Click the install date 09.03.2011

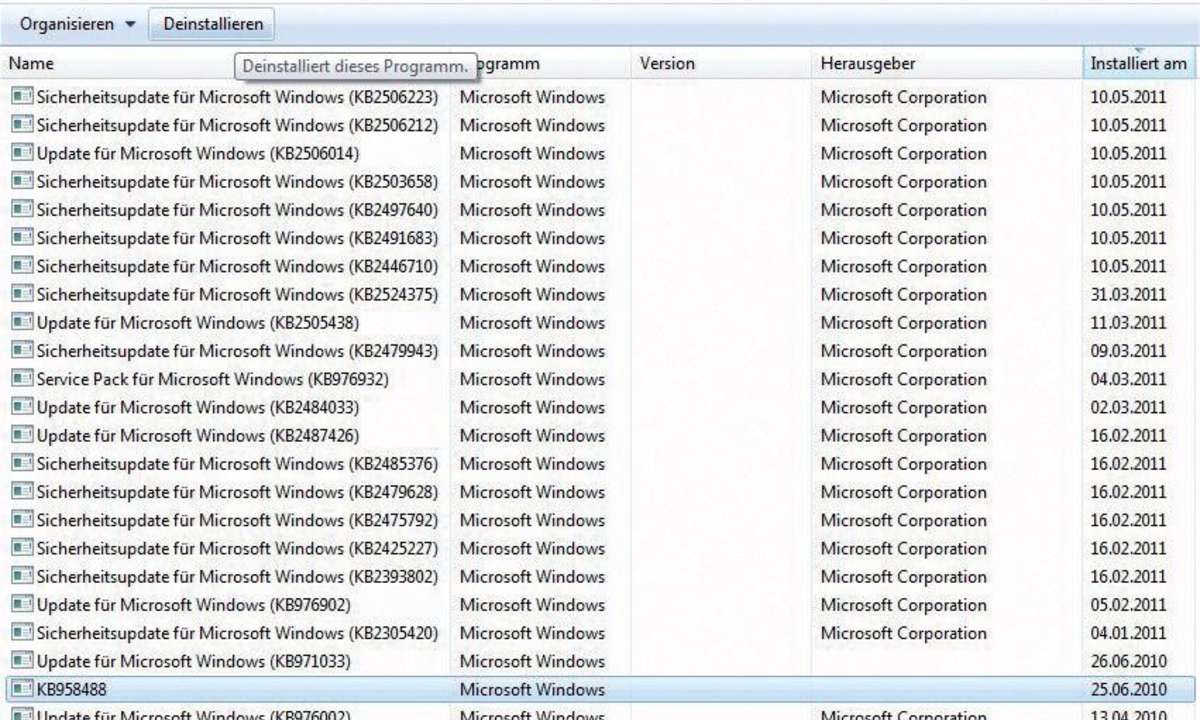(x=1128, y=350)
